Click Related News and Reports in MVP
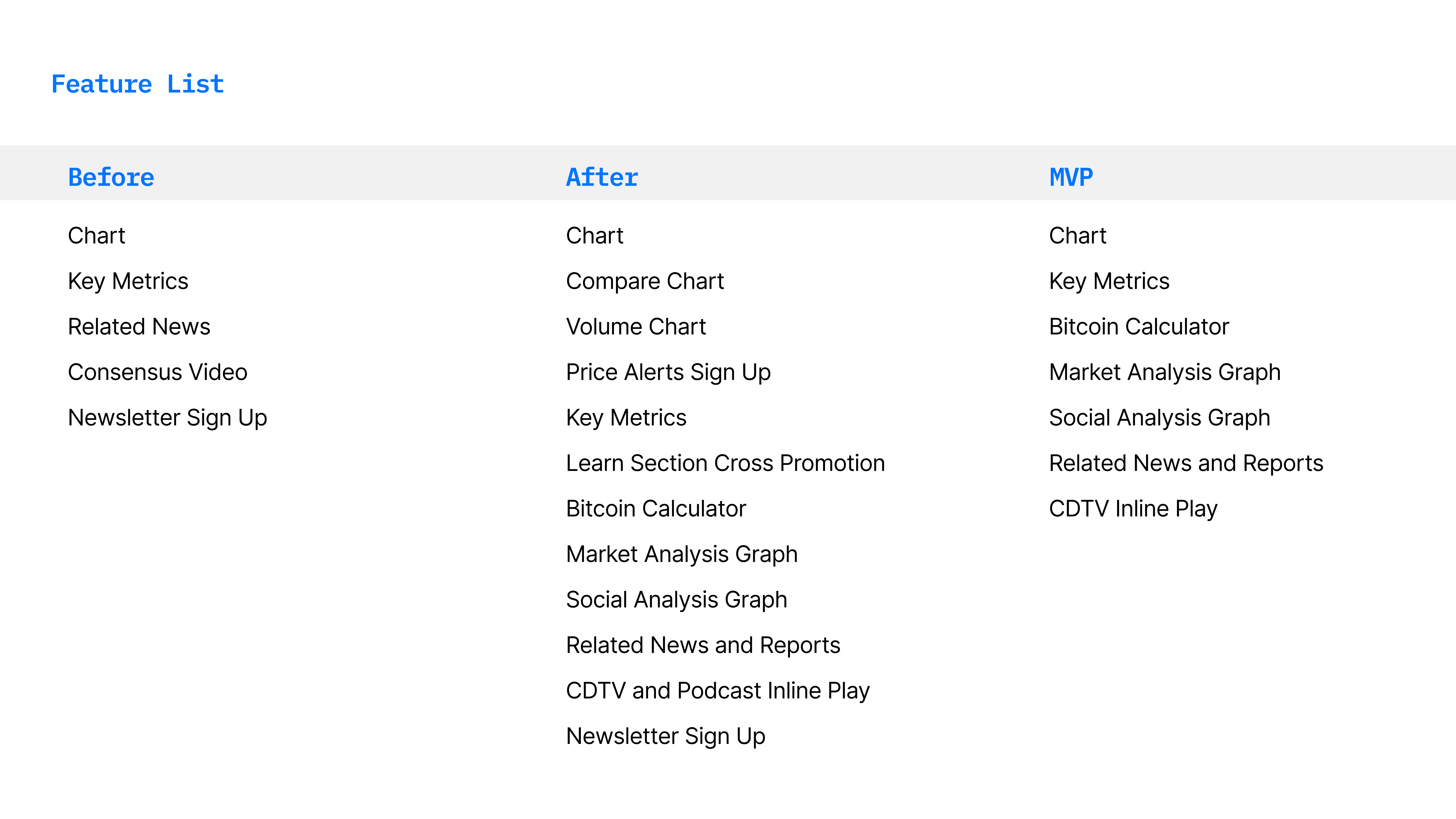Viewport: 1456px width, 819px height. 1186,464
